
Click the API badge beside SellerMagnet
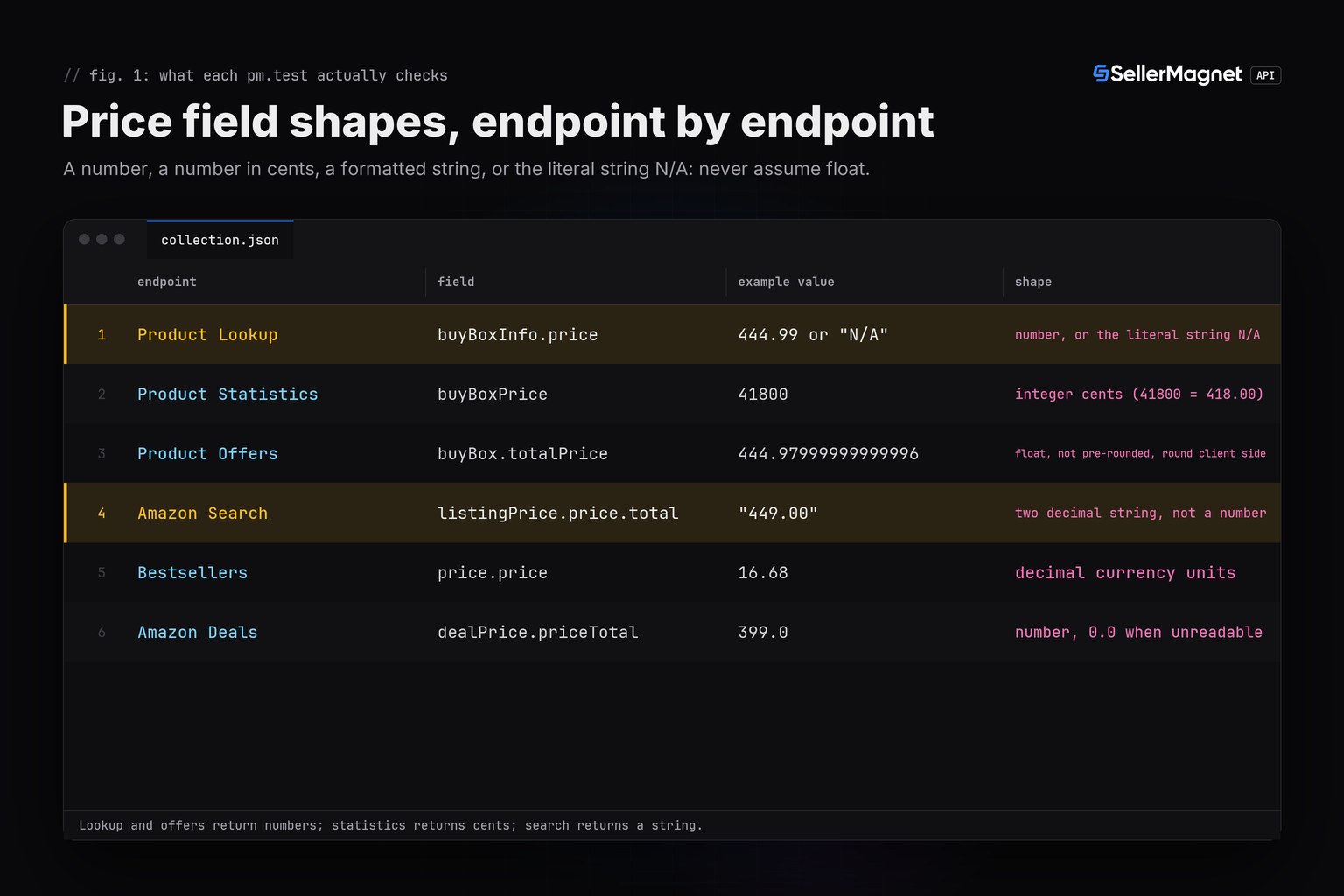coord(1265,75)
